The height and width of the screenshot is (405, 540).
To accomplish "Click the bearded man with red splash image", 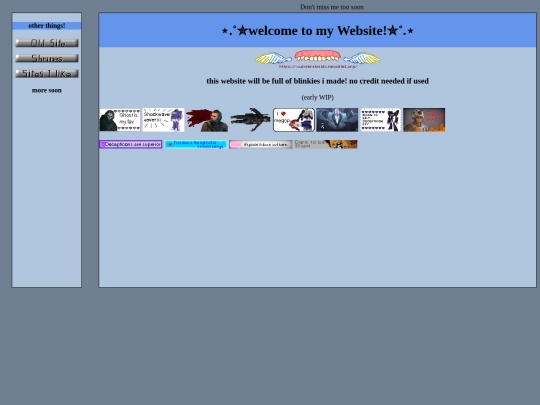I will click(x=207, y=120).
